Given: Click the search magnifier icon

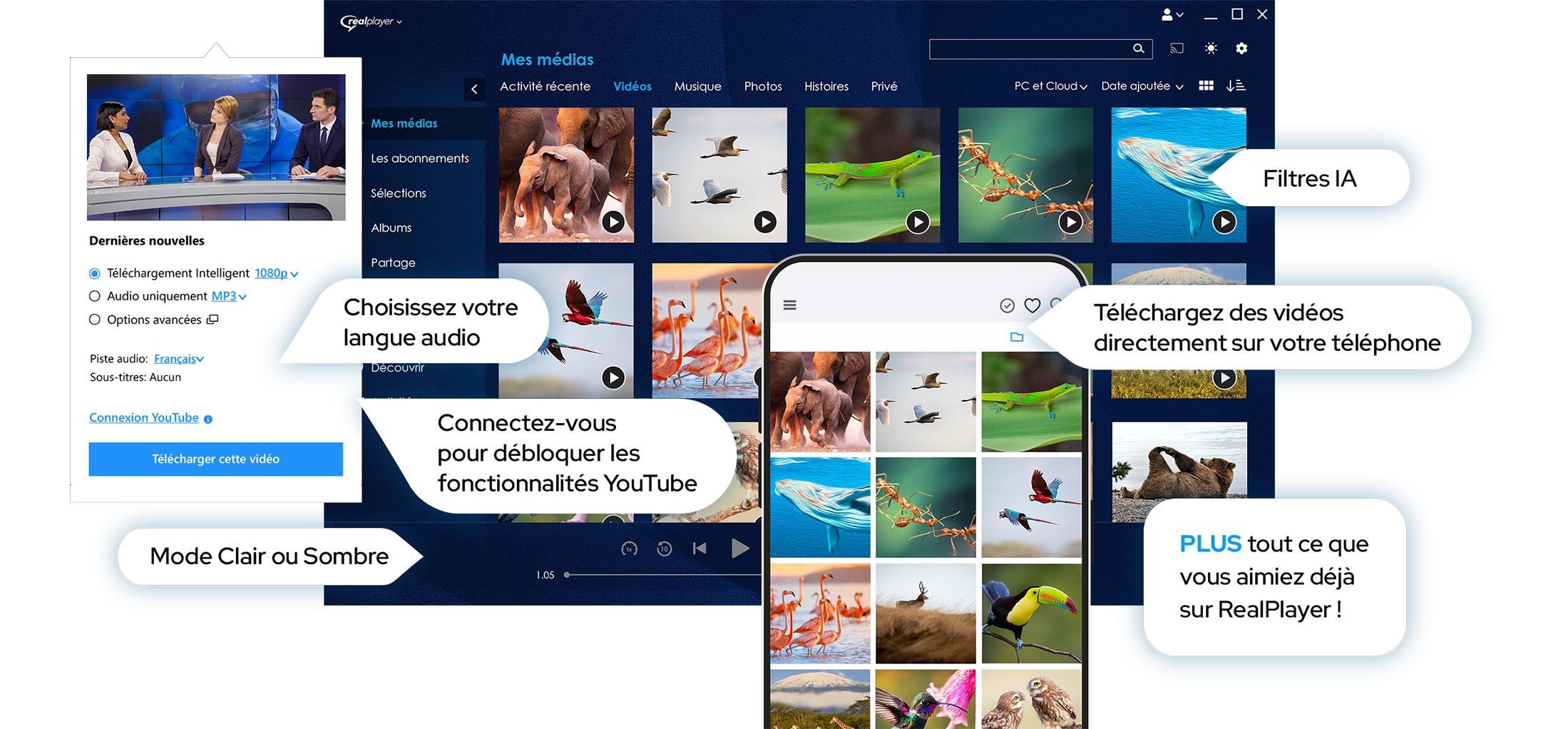Looking at the screenshot, I should click(x=1138, y=49).
